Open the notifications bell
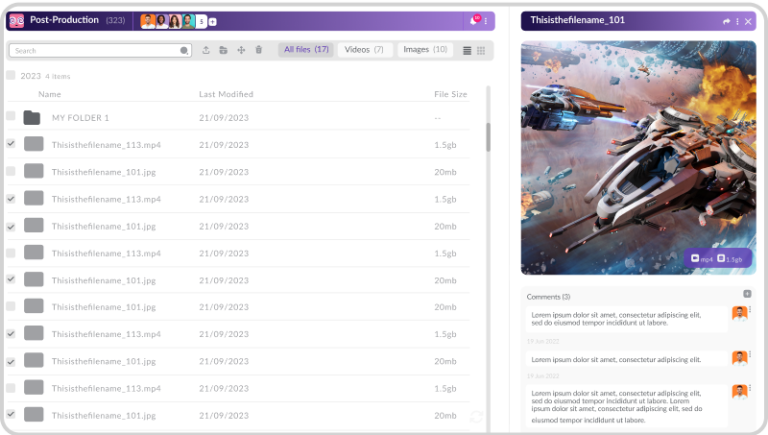 pos(474,21)
